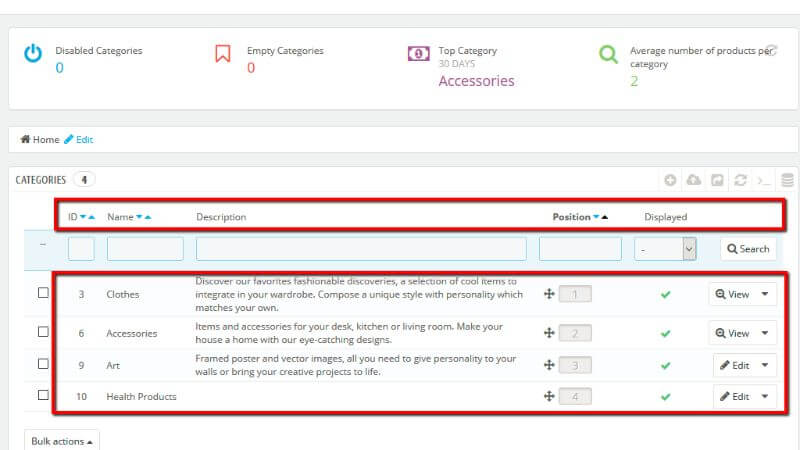Toggle displayed status of Accessories
The image size is (800, 450).
pos(665,334)
